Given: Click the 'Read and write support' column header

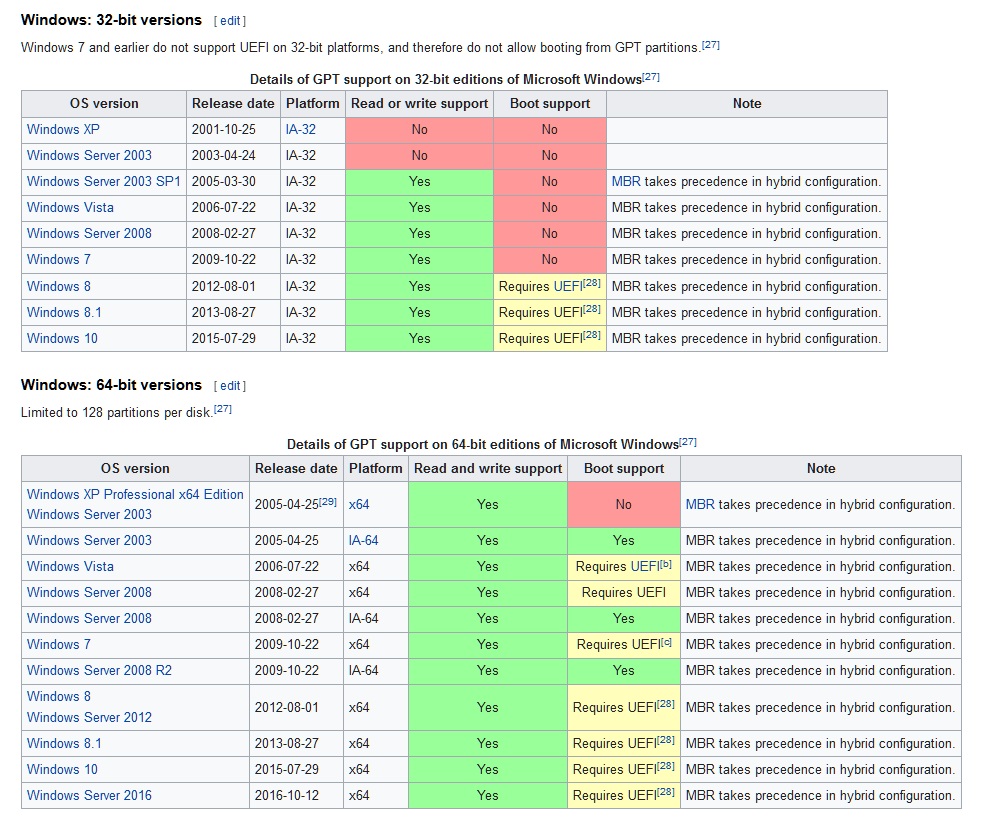Looking at the screenshot, I should (488, 469).
